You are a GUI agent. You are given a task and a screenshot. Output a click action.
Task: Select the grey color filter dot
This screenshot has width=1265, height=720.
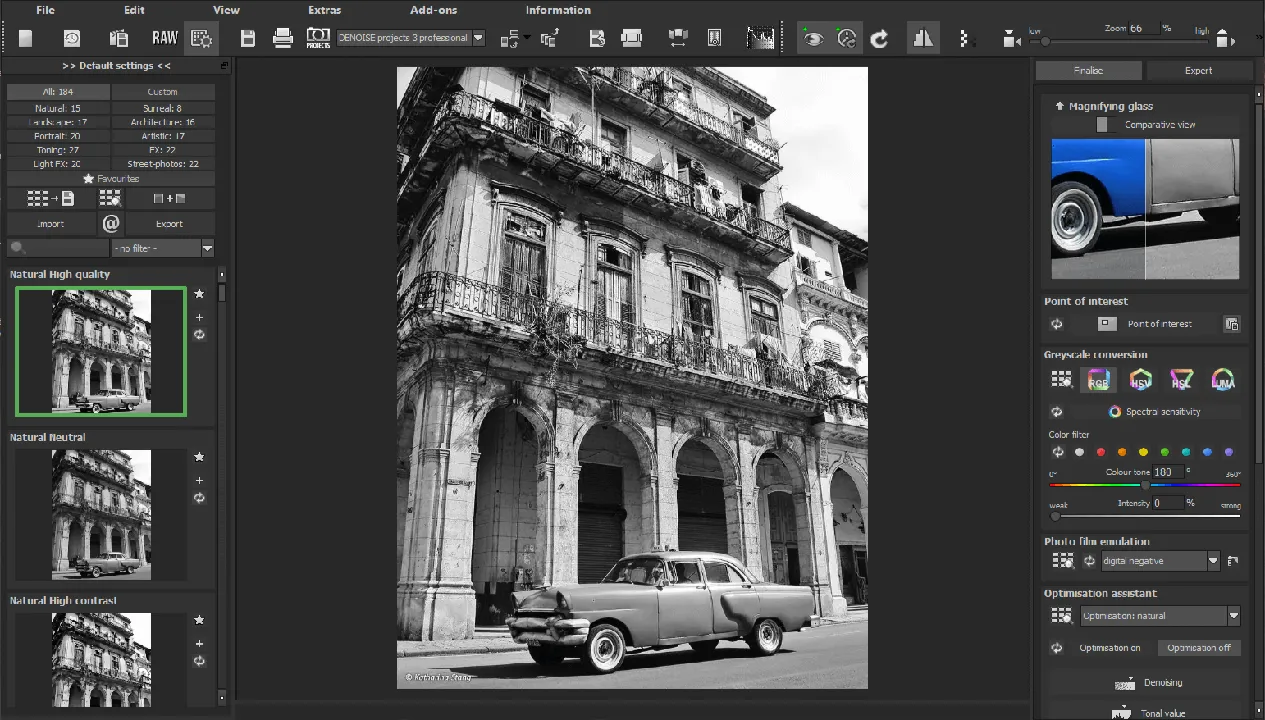pyautogui.click(x=1079, y=452)
